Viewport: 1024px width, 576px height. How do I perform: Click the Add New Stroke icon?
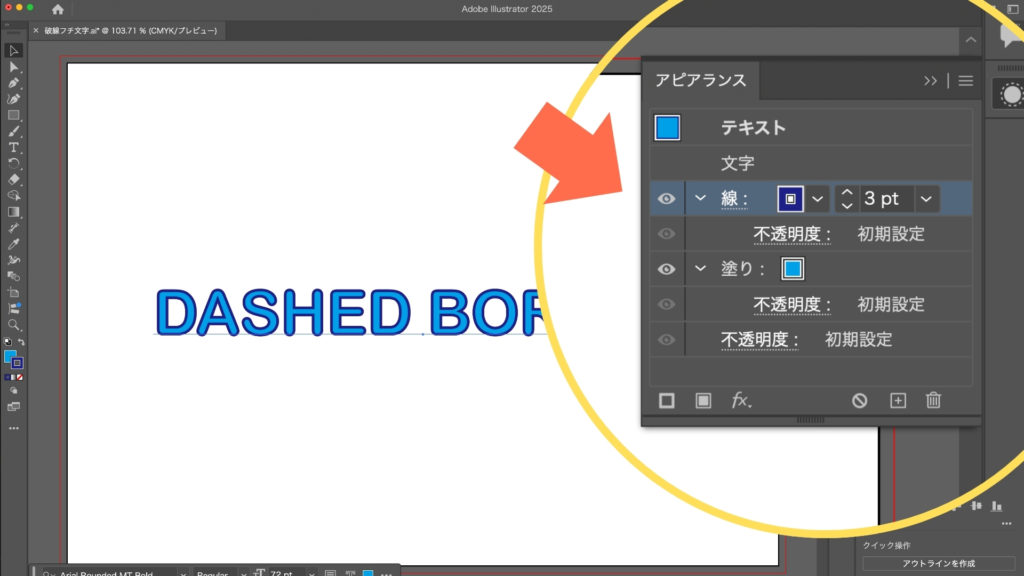point(667,400)
